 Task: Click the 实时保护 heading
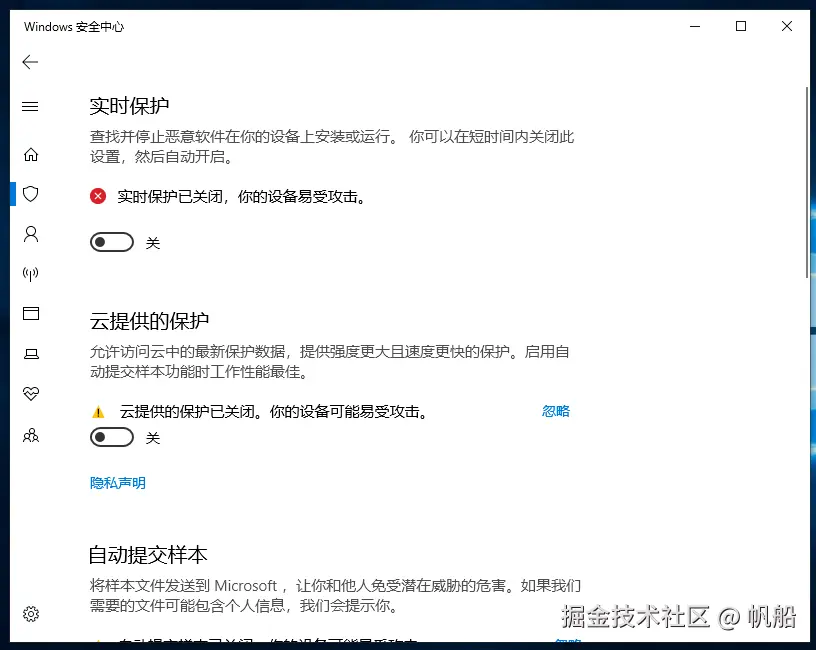point(129,106)
